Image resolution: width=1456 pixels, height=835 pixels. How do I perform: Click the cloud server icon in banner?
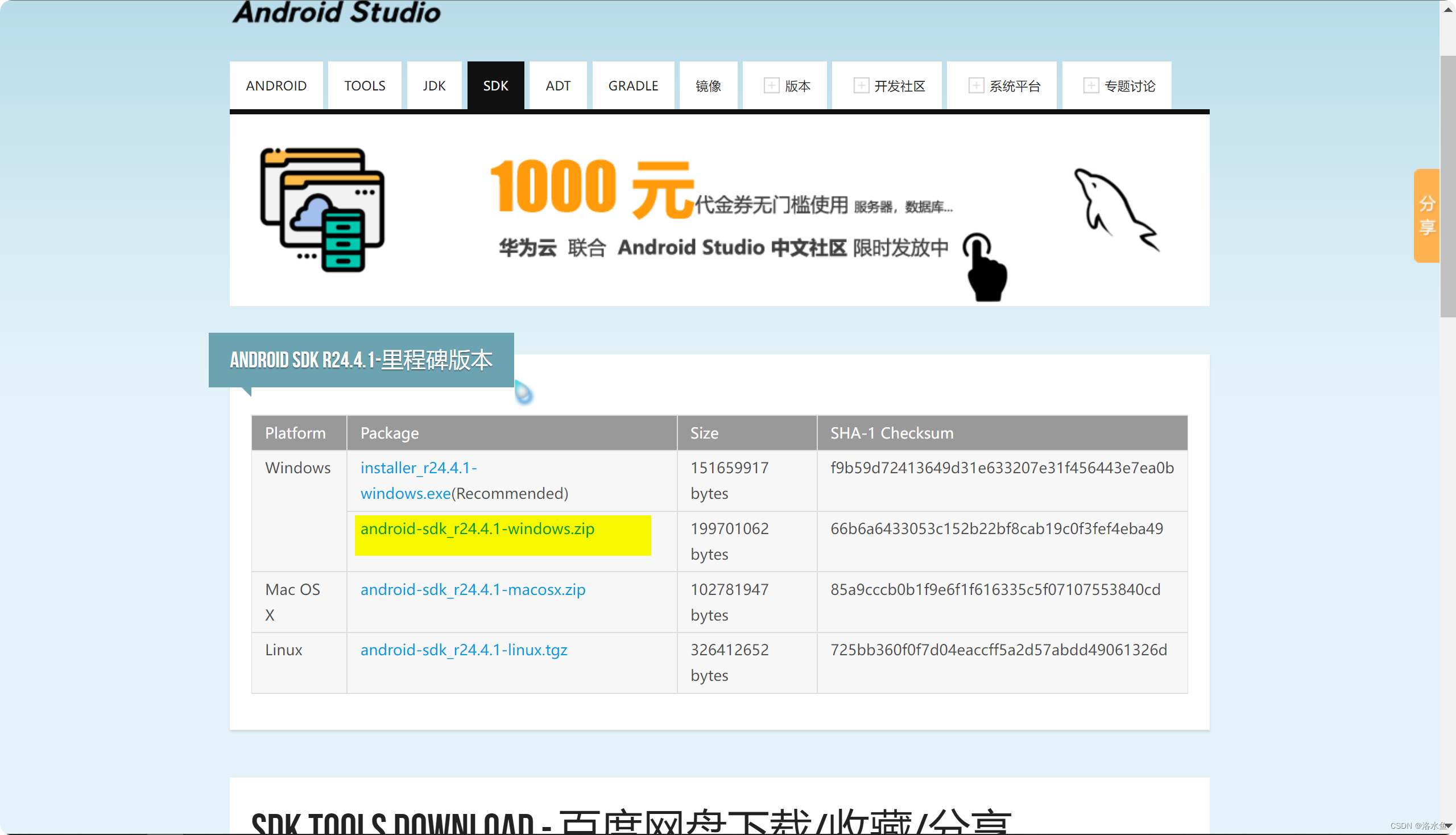pos(322,210)
